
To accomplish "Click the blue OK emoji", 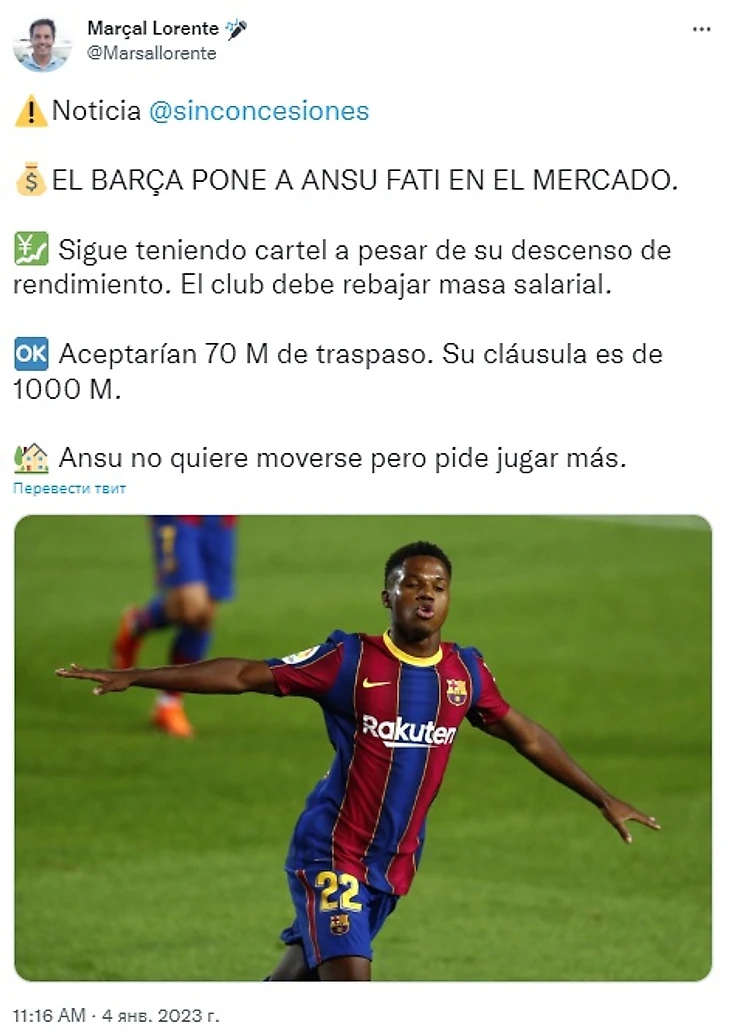I will click(x=31, y=354).
